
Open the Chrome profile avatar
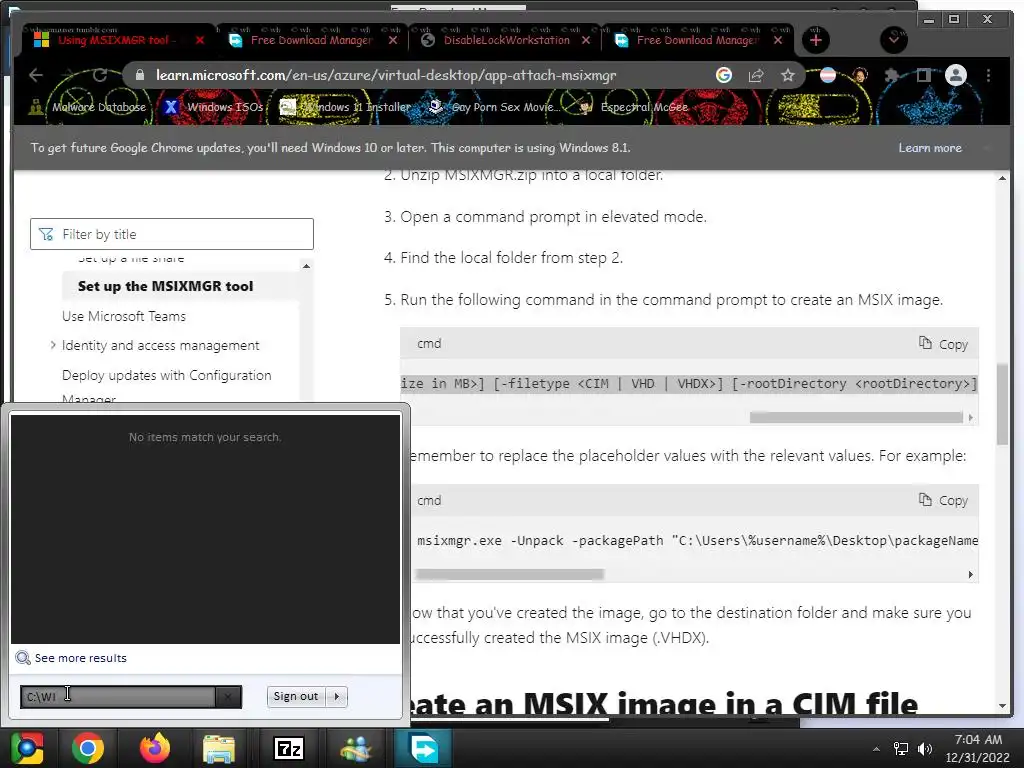point(955,75)
